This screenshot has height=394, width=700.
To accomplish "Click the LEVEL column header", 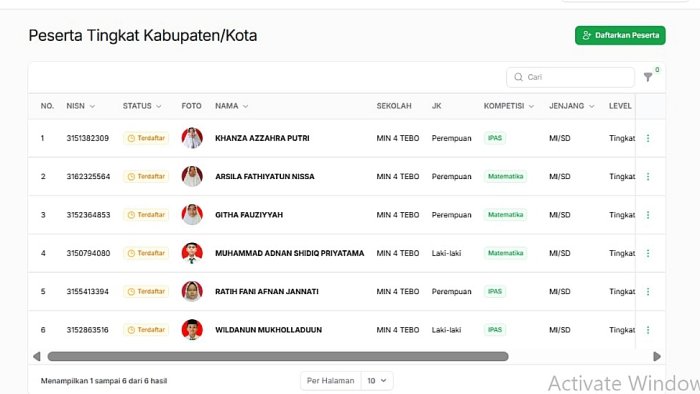I will (x=620, y=106).
